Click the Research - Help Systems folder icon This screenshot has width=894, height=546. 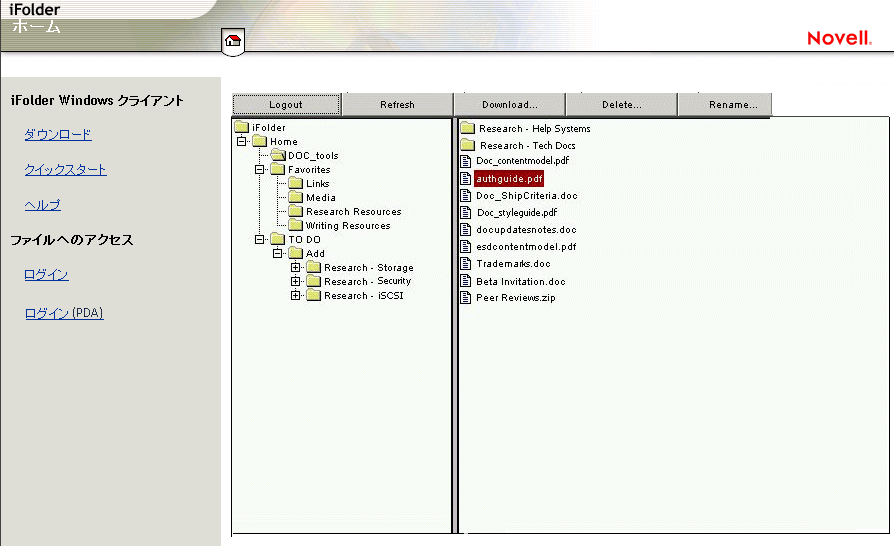tap(467, 128)
